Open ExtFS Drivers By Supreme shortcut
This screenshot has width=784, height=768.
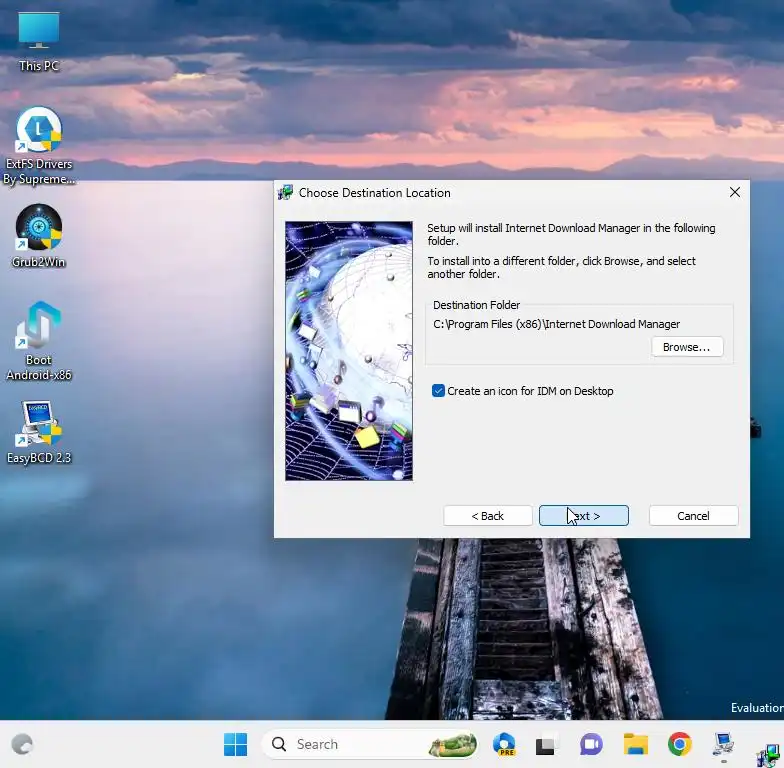38,145
